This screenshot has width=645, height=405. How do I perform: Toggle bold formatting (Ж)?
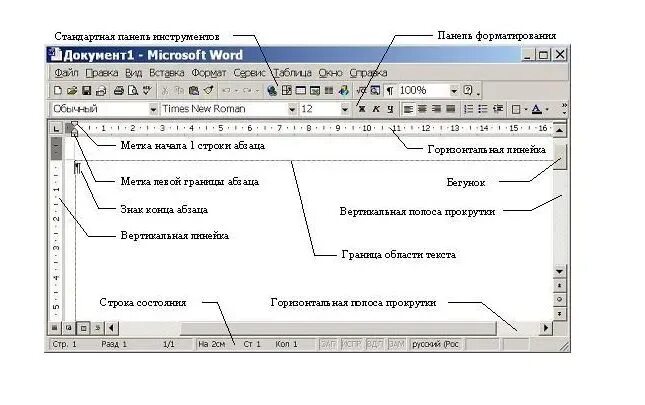pyautogui.click(x=362, y=109)
